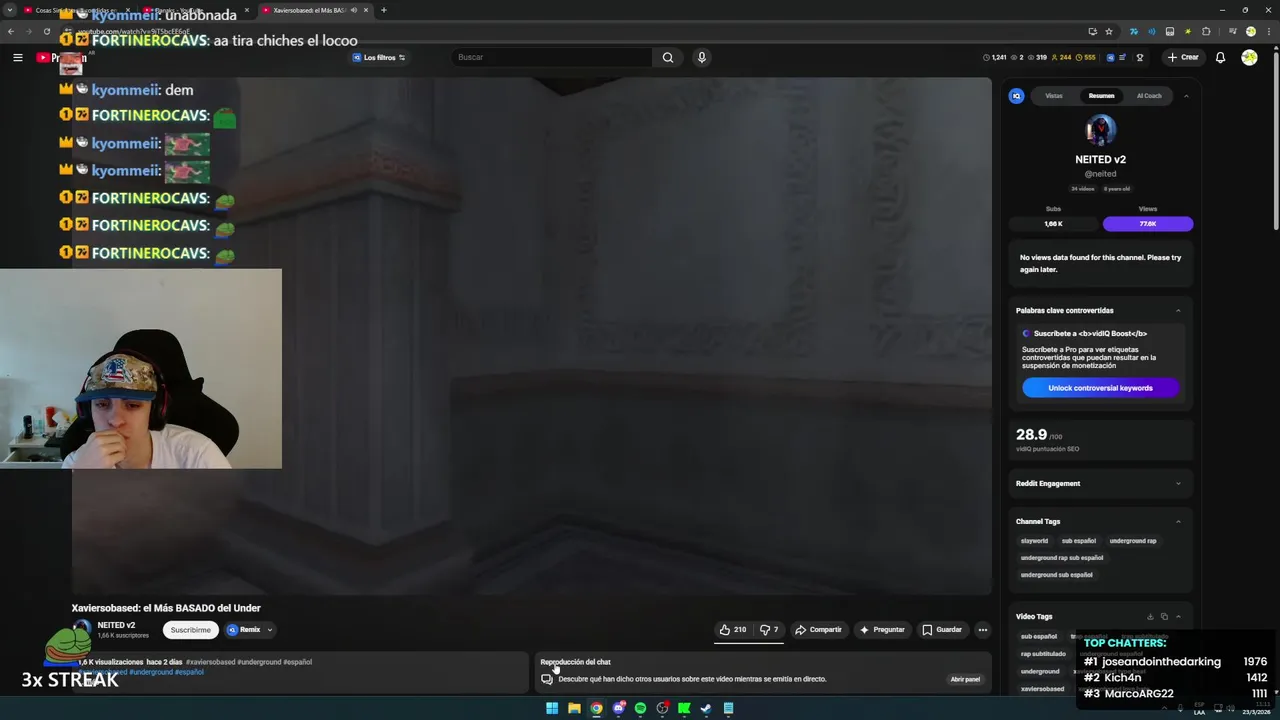Like the video with thumbs up
Image resolution: width=1280 pixels, height=720 pixels.
point(732,630)
